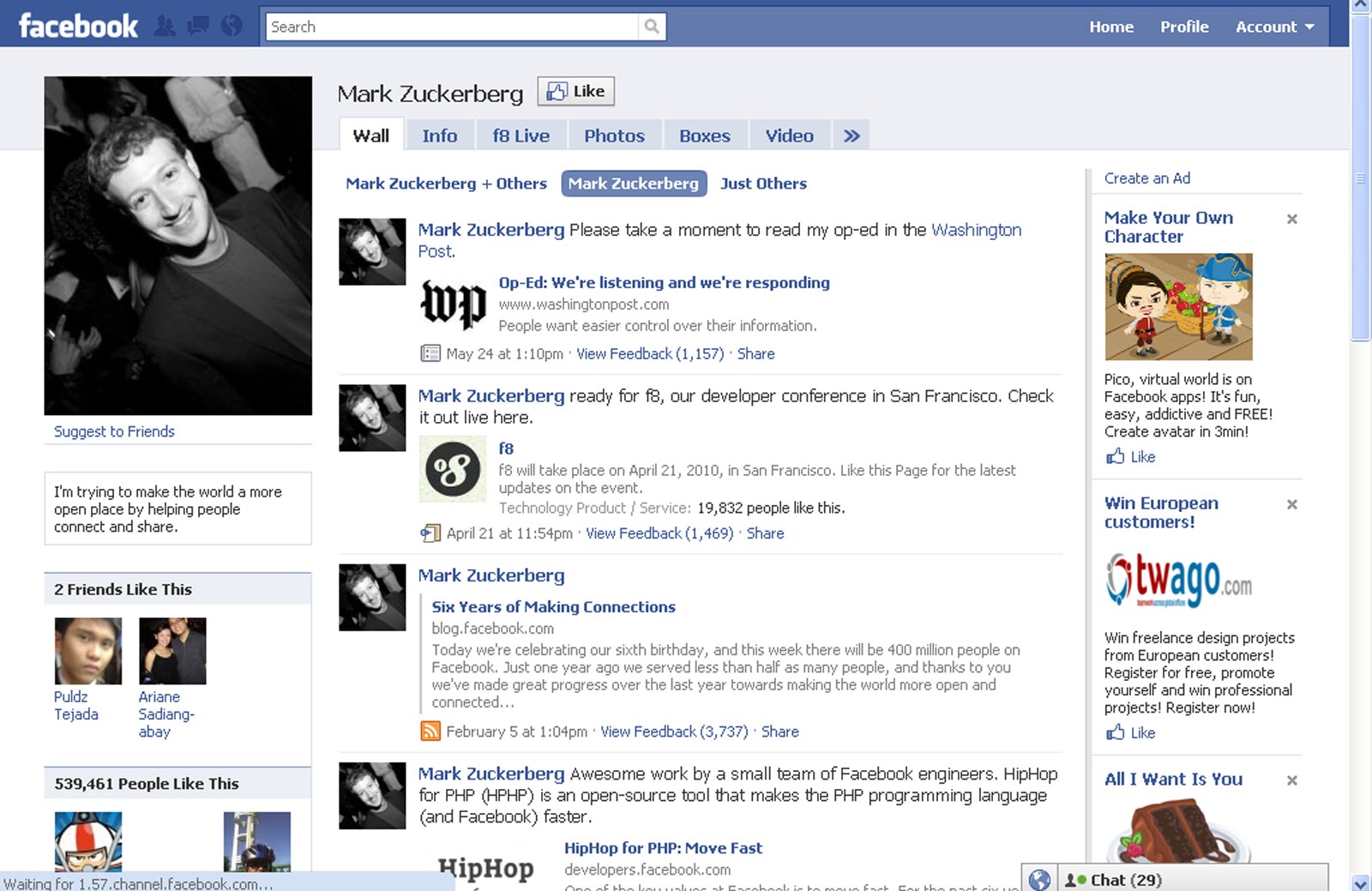The height and width of the screenshot is (891, 1372).
Task: Share the May 24 op-ed post
Action: pyautogui.click(x=755, y=353)
